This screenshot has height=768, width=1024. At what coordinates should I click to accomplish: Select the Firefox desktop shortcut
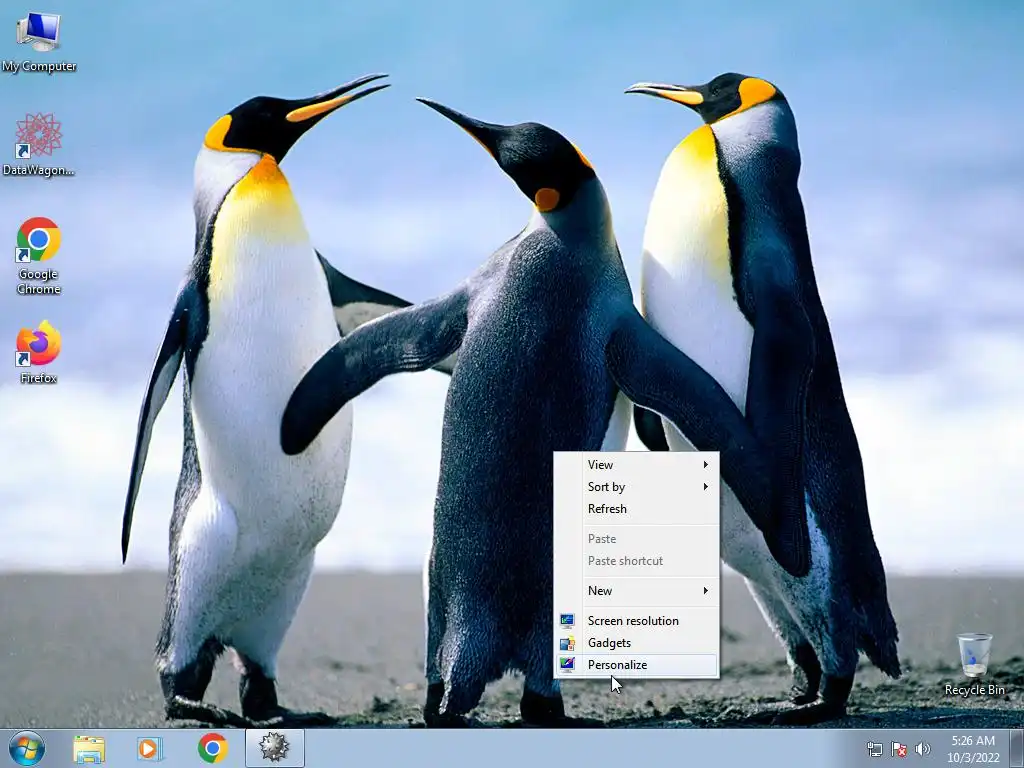39,352
